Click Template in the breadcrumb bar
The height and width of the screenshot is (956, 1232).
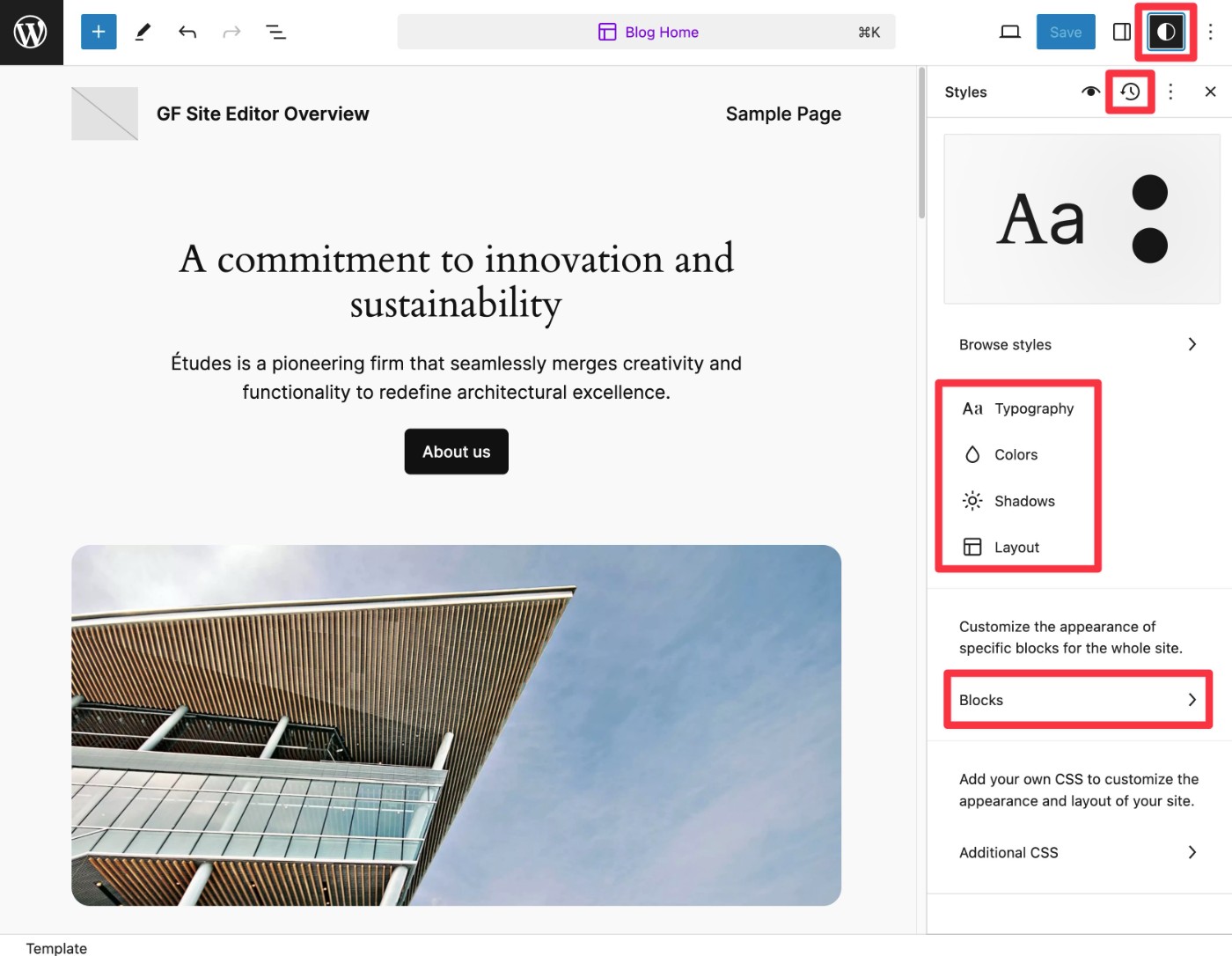tap(56, 948)
